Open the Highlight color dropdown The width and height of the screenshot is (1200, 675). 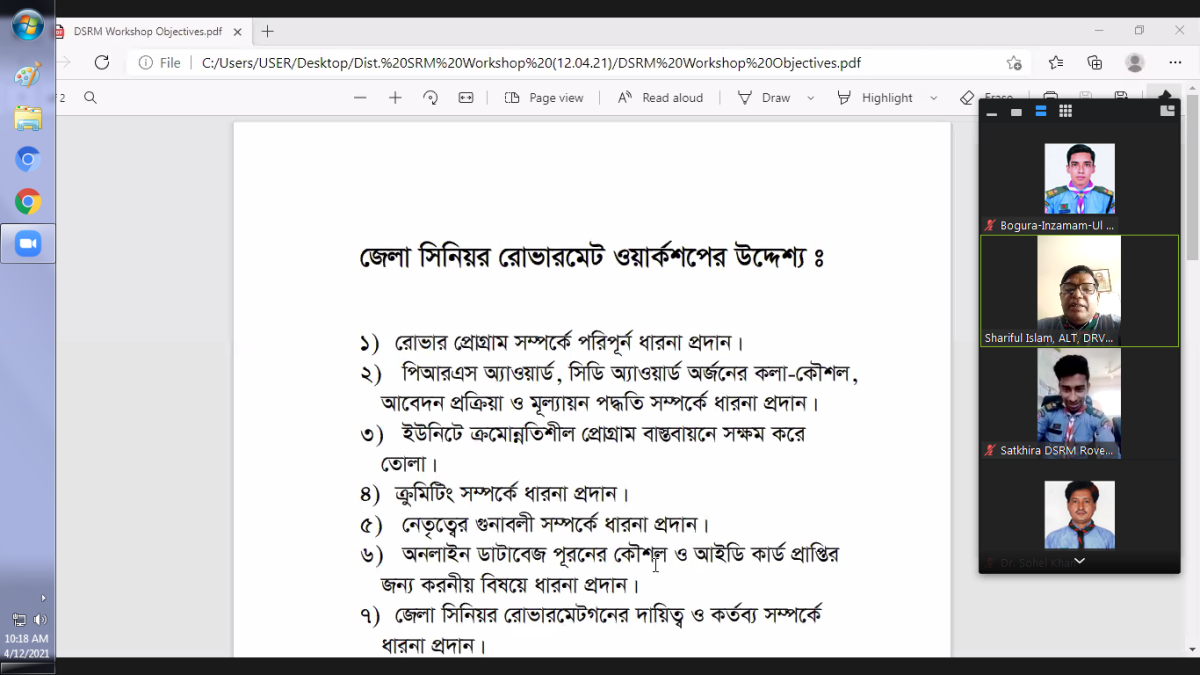pyautogui.click(x=934, y=97)
